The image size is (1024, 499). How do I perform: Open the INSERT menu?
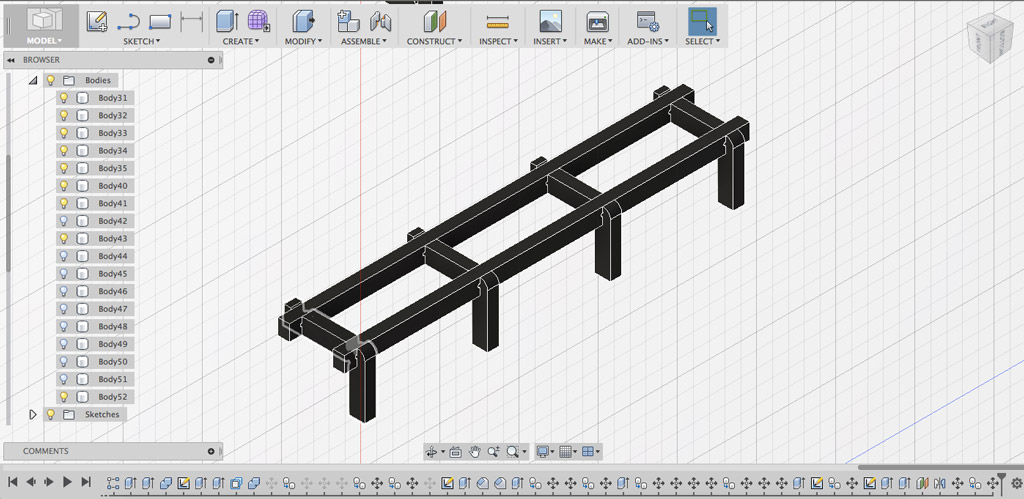point(551,41)
